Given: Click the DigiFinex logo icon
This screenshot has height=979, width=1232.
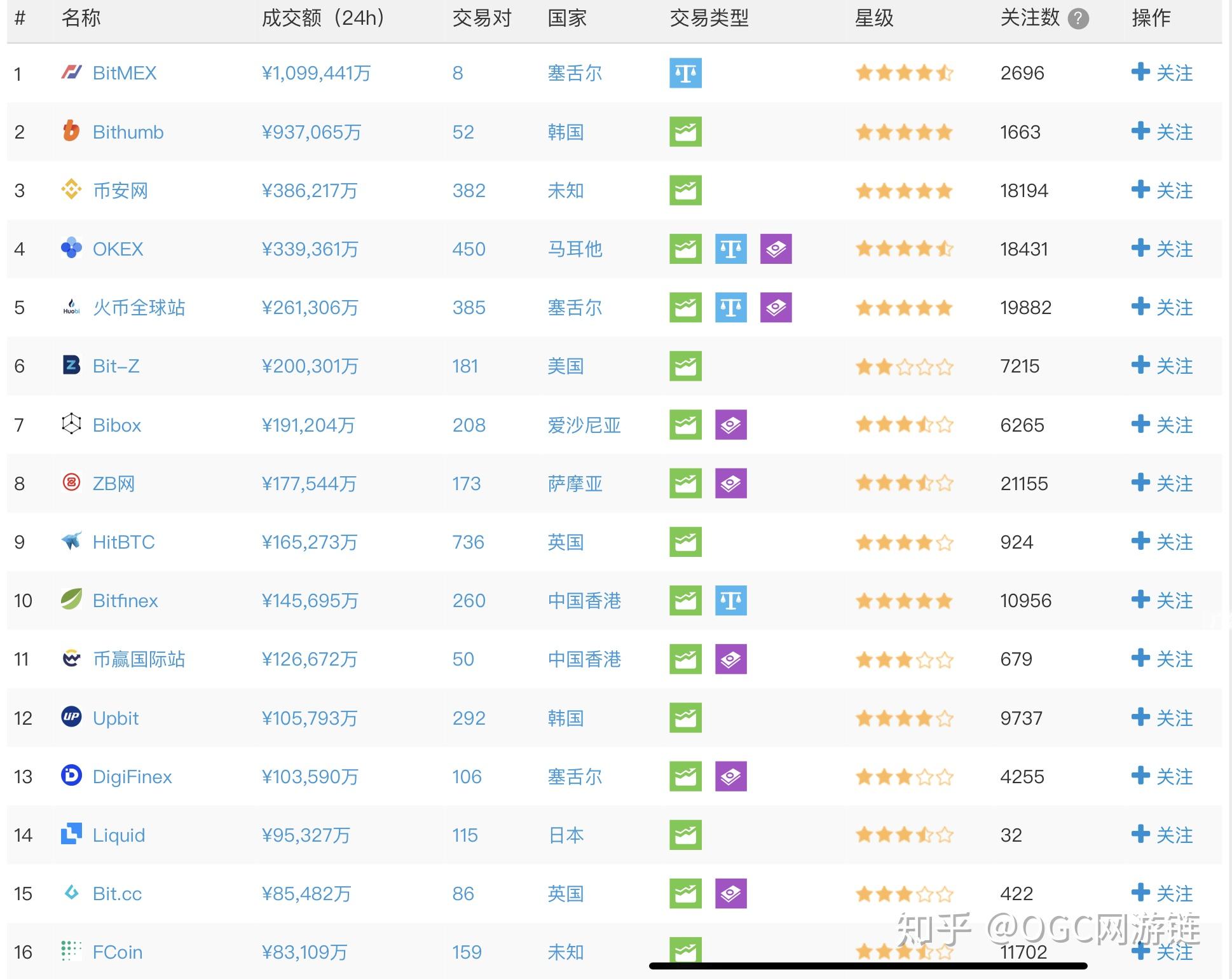Looking at the screenshot, I should pos(71,776).
